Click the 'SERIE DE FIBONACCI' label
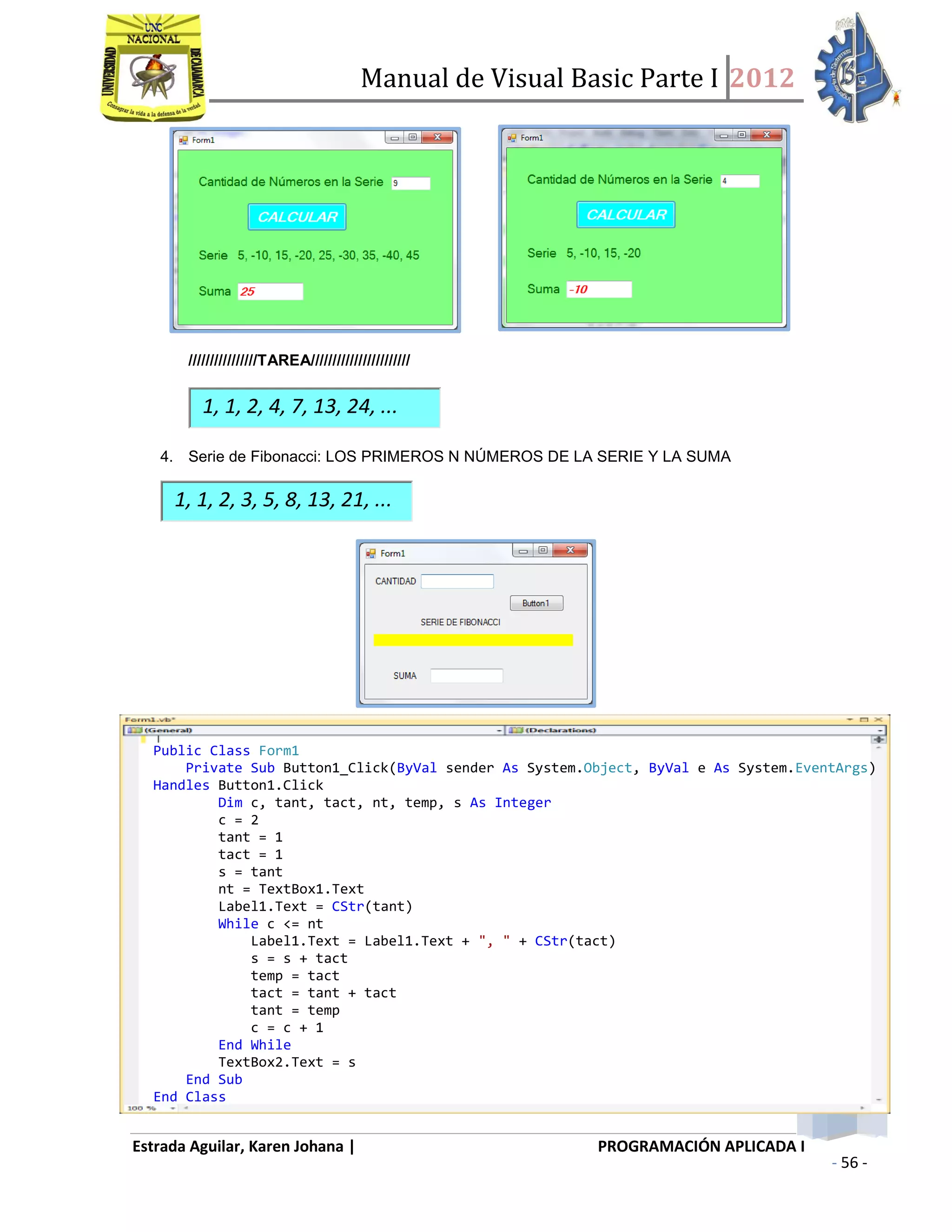This screenshot has width=952, height=1232. click(x=460, y=622)
